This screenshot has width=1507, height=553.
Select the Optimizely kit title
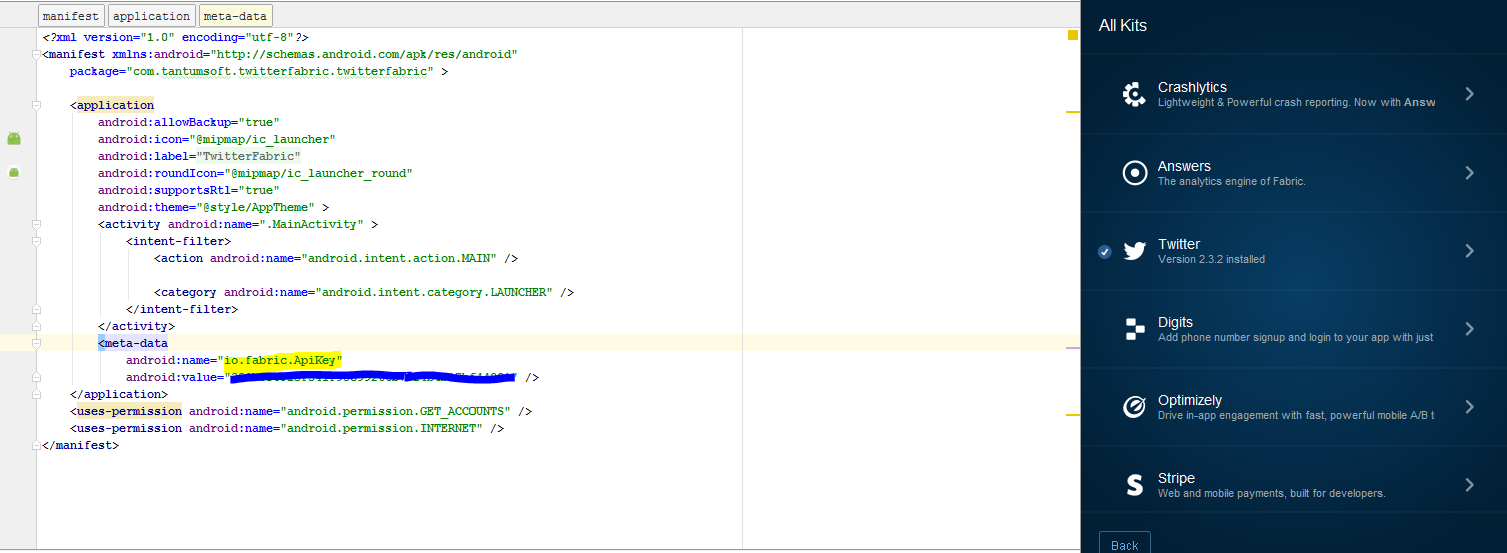point(1190,400)
